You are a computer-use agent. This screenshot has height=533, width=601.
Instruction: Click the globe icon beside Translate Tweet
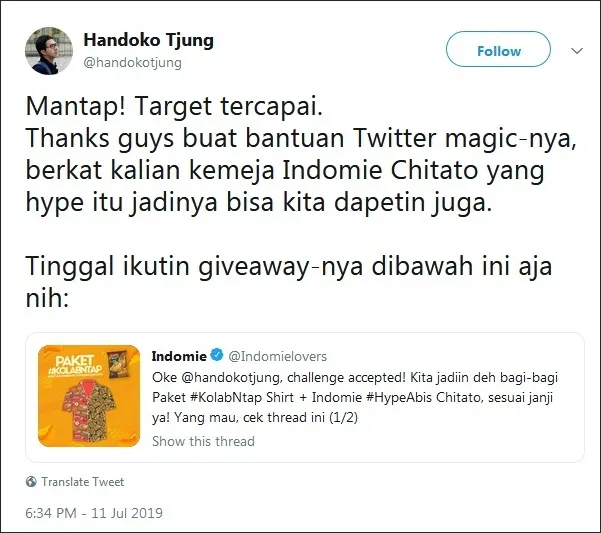click(31, 481)
